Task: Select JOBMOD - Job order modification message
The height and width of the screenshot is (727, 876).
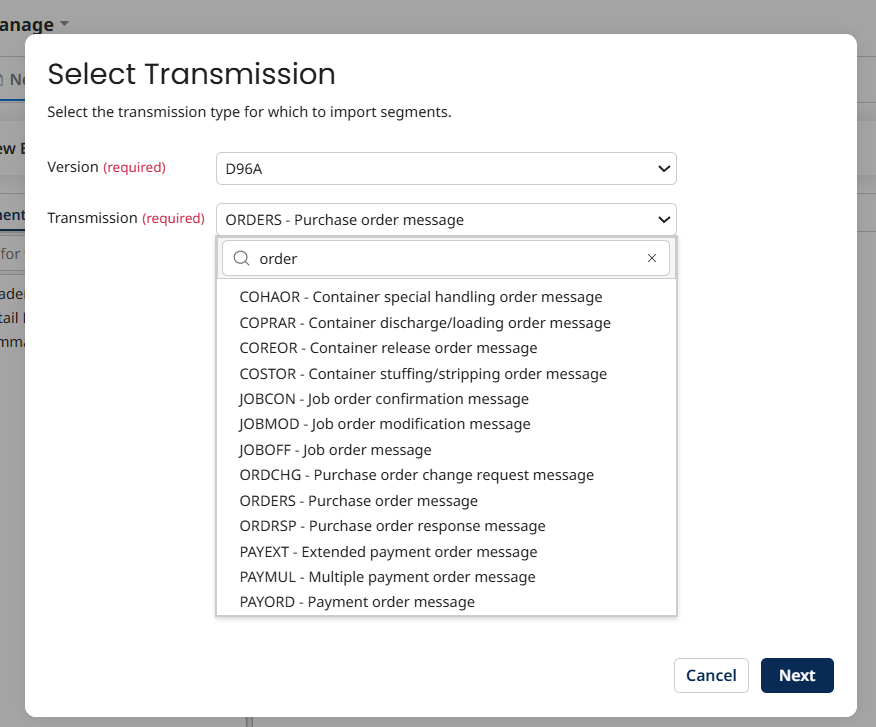Action: pyautogui.click(x=384, y=424)
